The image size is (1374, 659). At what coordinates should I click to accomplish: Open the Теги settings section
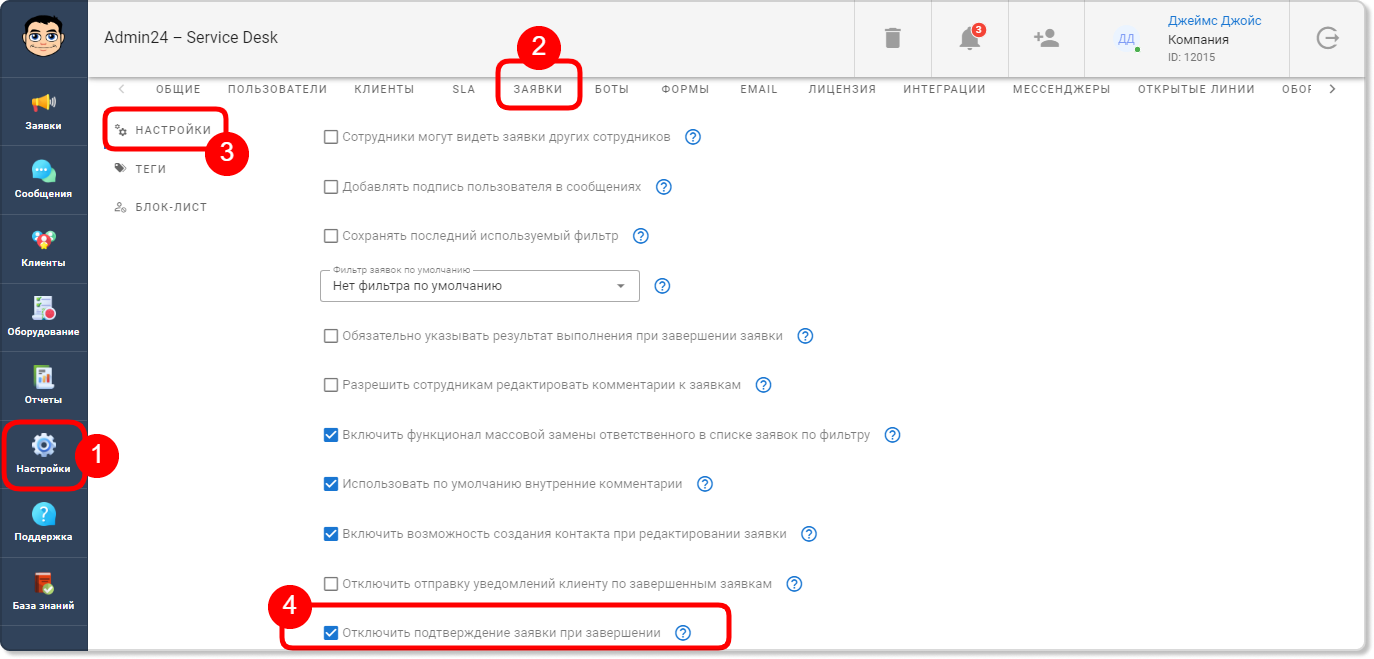[150, 169]
